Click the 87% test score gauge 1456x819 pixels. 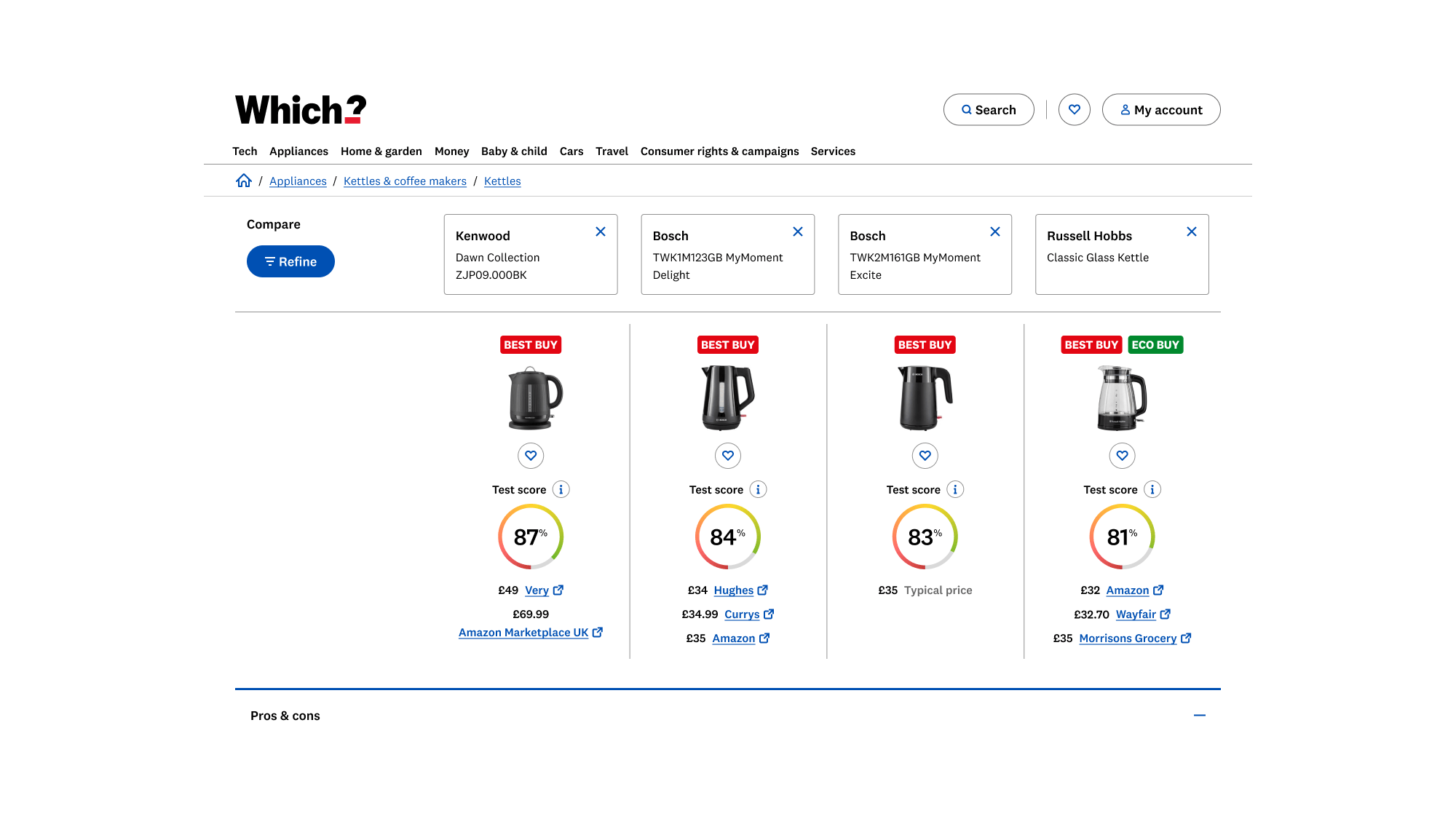[x=531, y=537]
